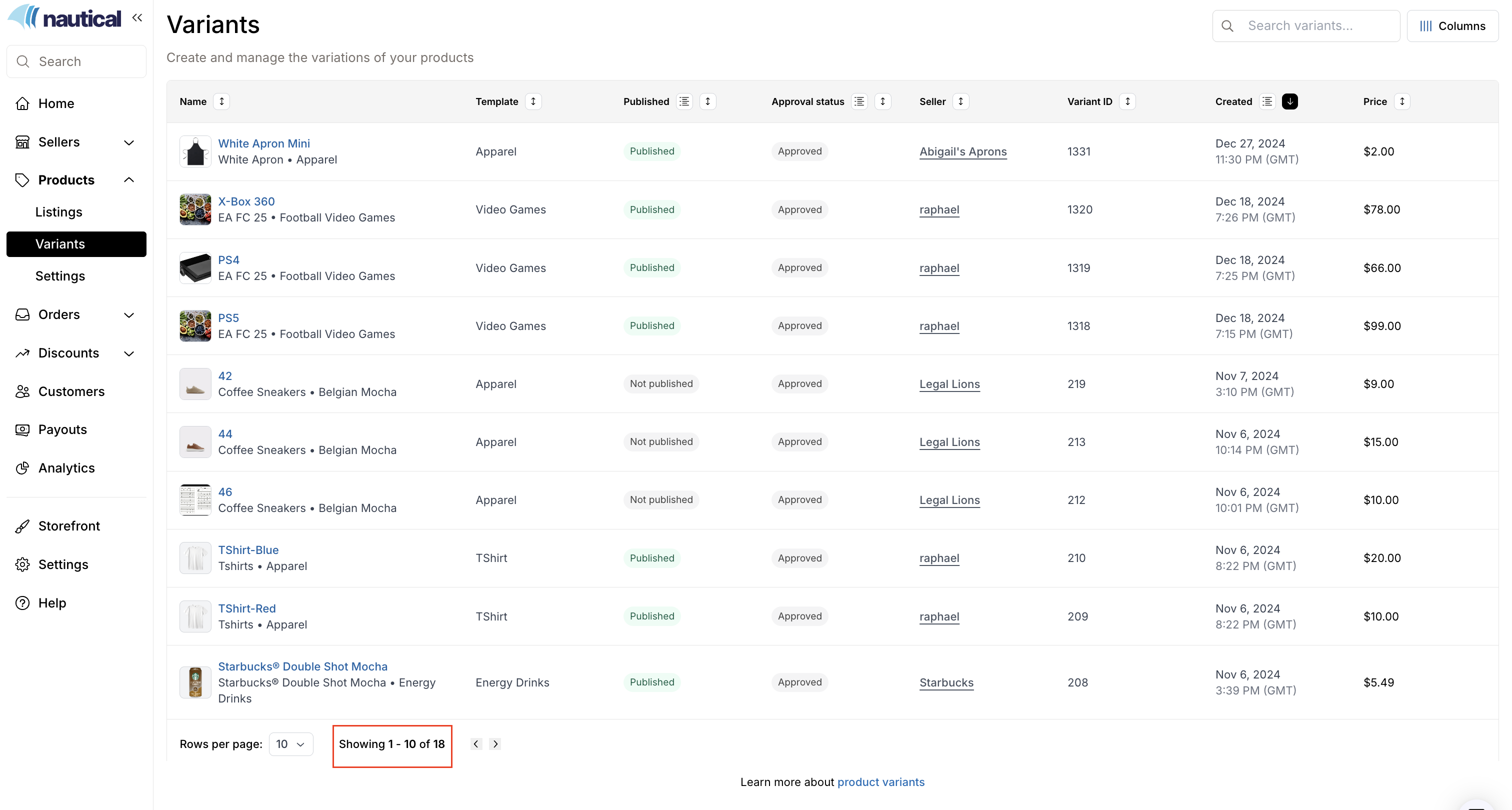Toggle sorting on the Price column
Screen dimensions: 1512x810
(1403, 101)
